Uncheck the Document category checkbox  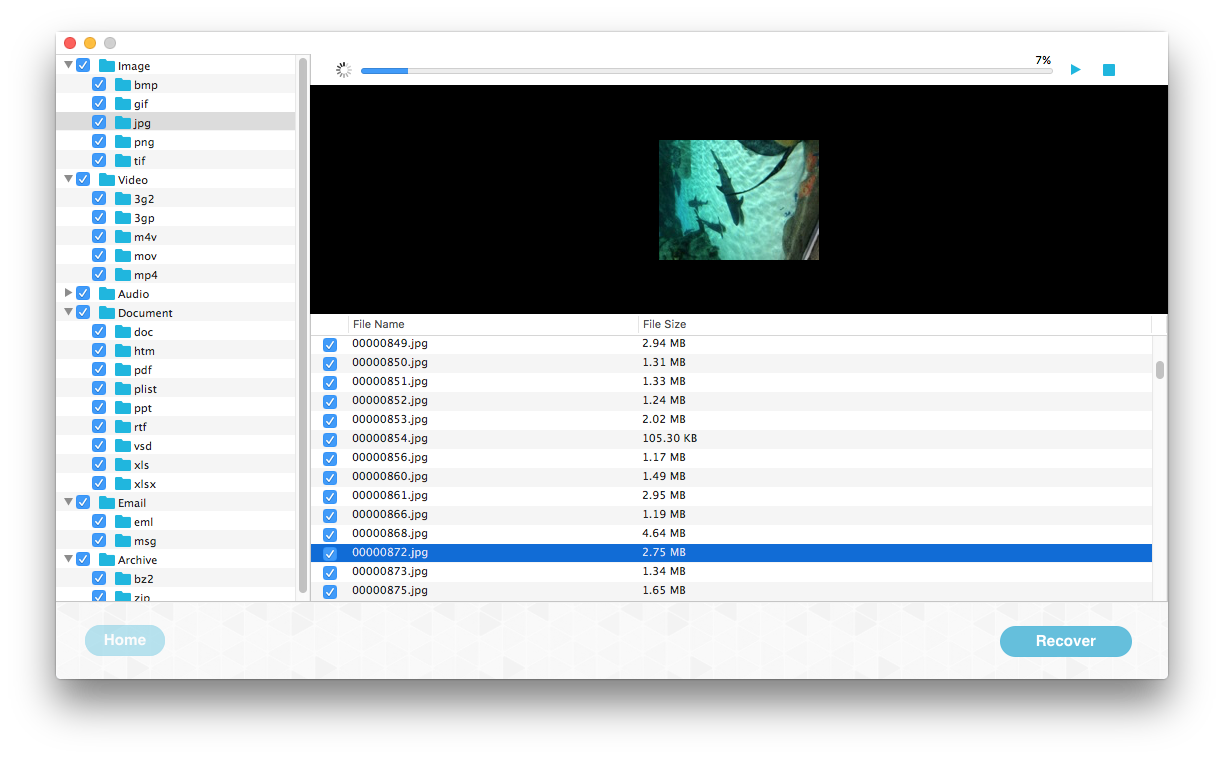pyautogui.click(x=83, y=313)
